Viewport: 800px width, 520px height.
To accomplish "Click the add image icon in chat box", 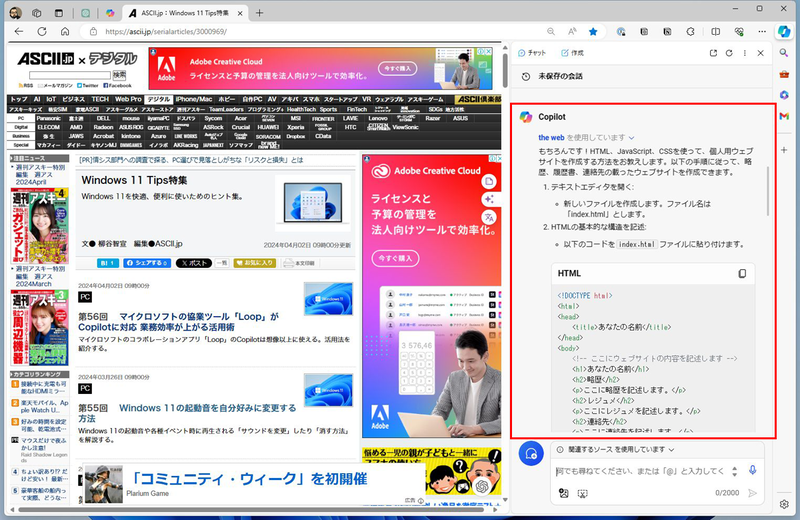I will coord(564,492).
